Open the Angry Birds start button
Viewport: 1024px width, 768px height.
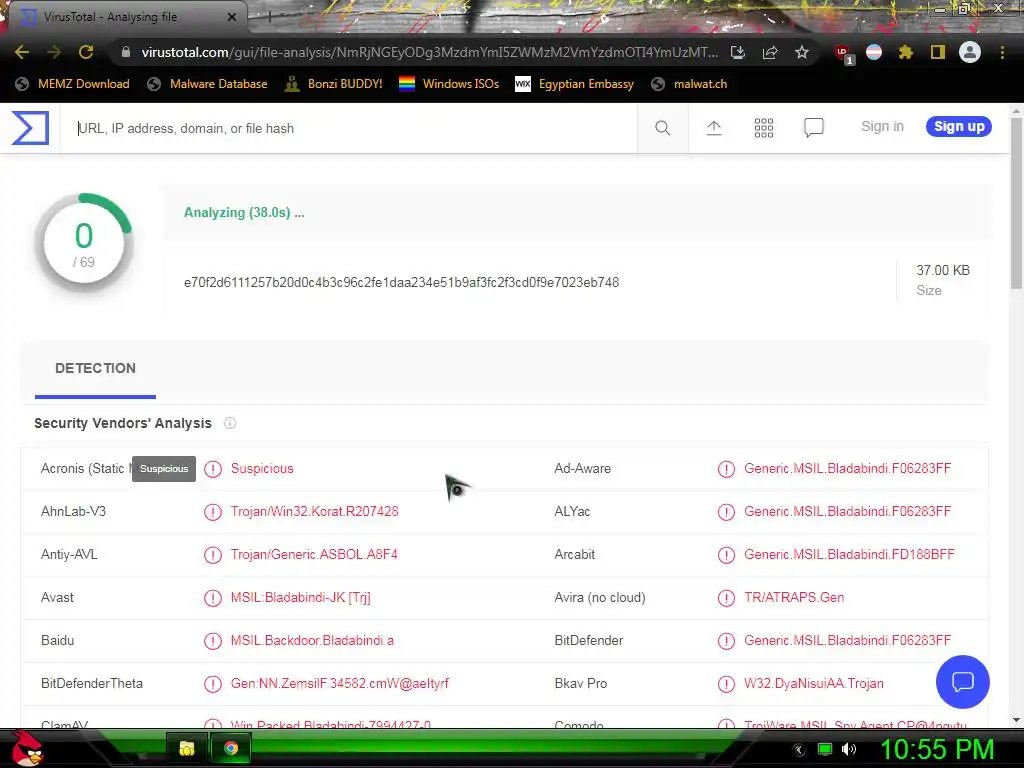26,748
